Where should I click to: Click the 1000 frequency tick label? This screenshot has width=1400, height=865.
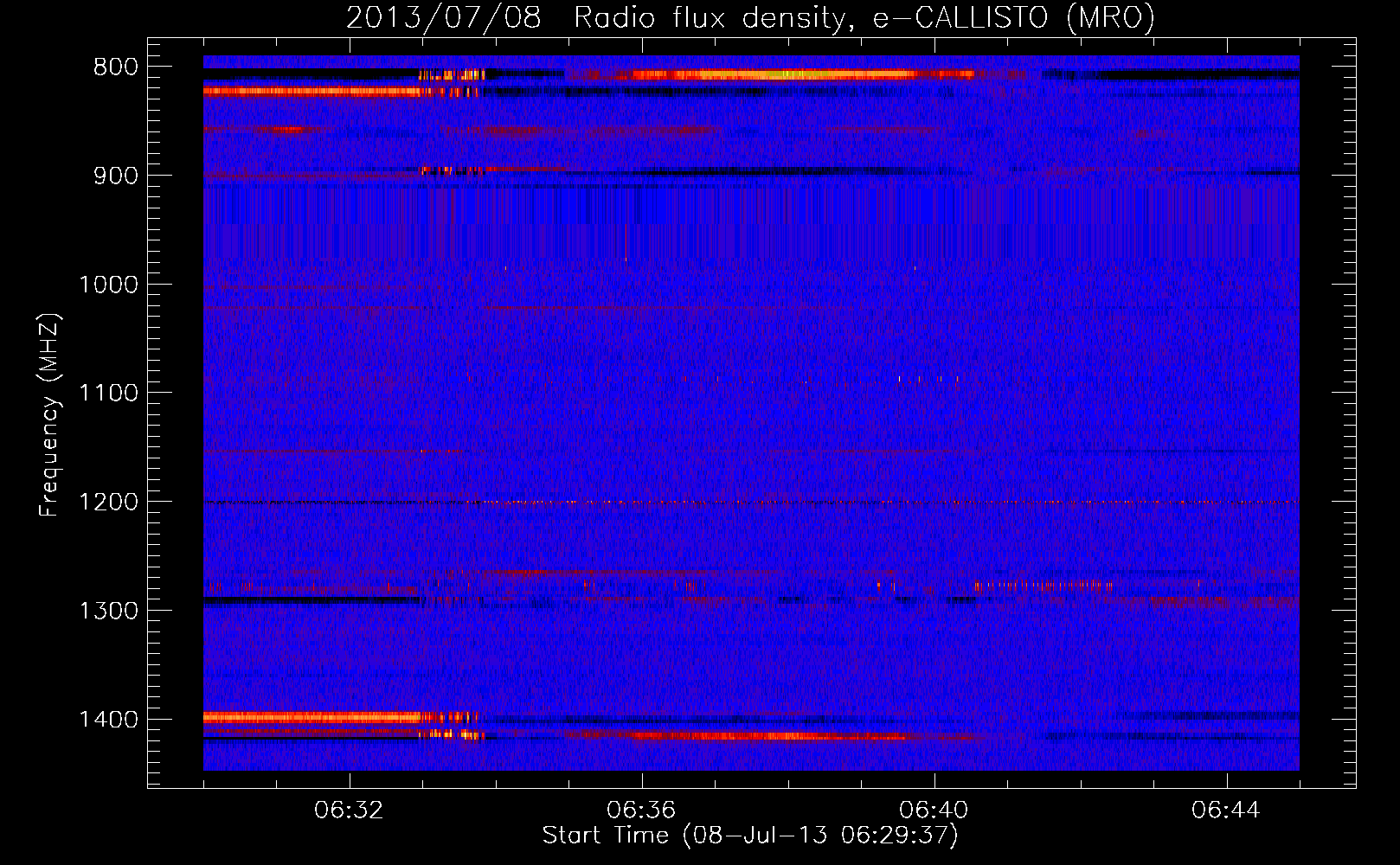pyautogui.click(x=108, y=285)
